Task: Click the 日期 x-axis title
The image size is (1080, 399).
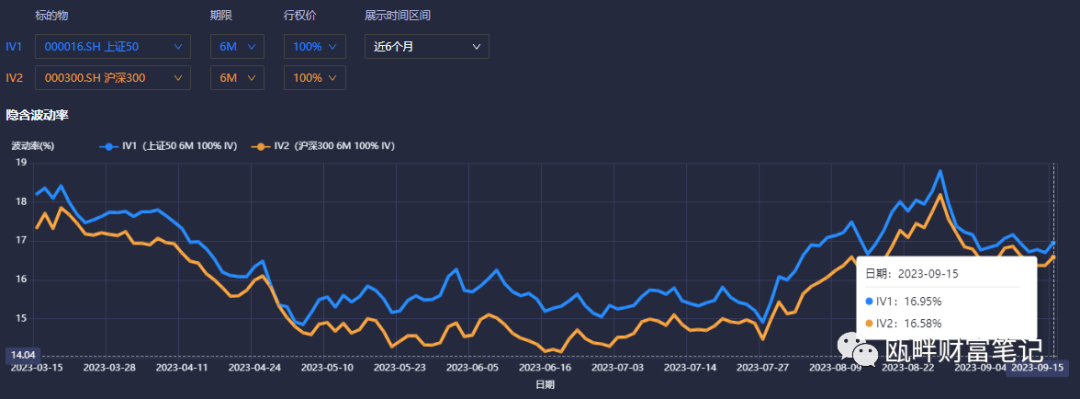Action: click(x=544, y=385)
